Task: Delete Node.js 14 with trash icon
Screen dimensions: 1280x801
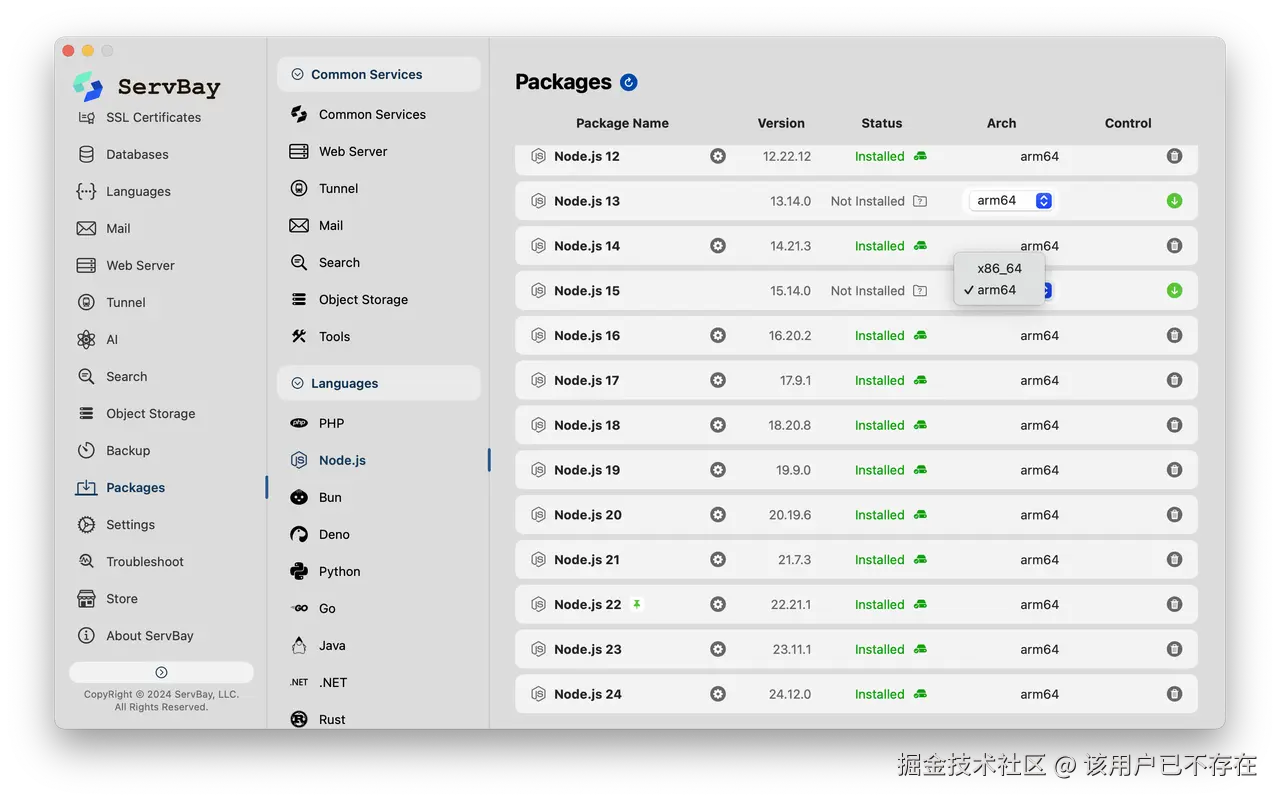Action: point(1175,246)
